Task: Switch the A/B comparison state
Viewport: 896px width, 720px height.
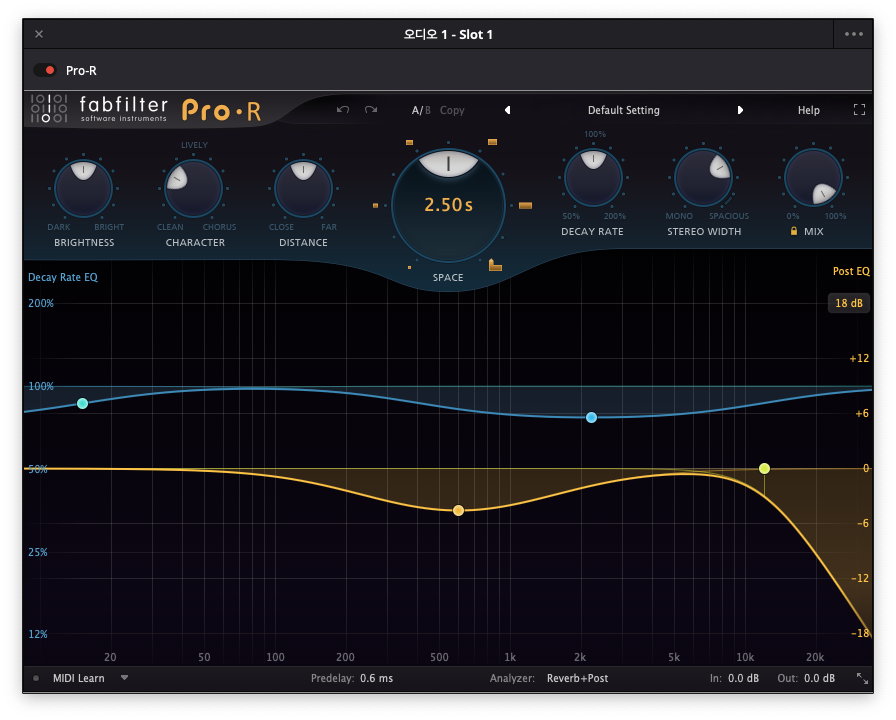Action: (421, 110)
